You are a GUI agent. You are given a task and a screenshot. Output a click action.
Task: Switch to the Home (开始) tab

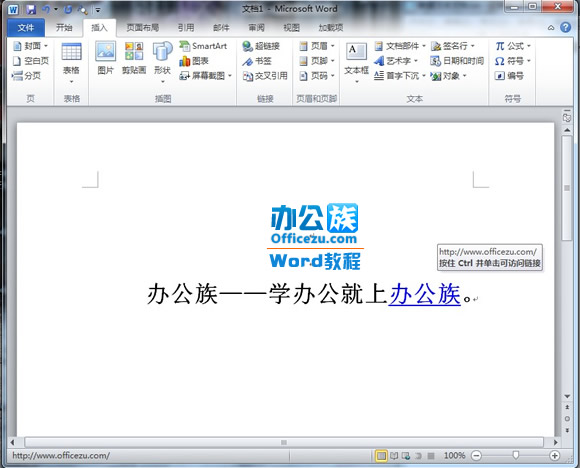(x=64, y=27)
